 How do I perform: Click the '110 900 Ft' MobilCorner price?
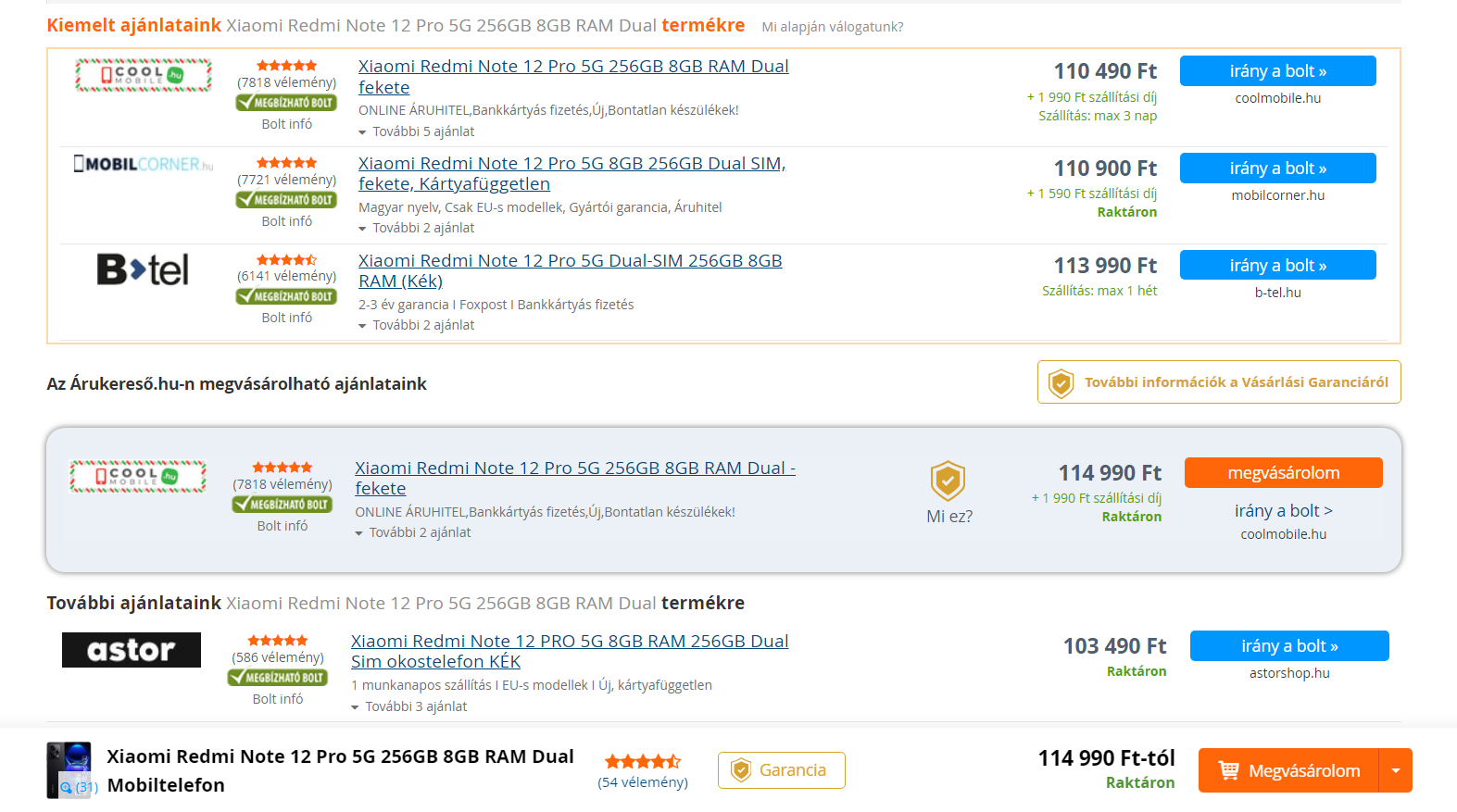tap(1105, 169)
